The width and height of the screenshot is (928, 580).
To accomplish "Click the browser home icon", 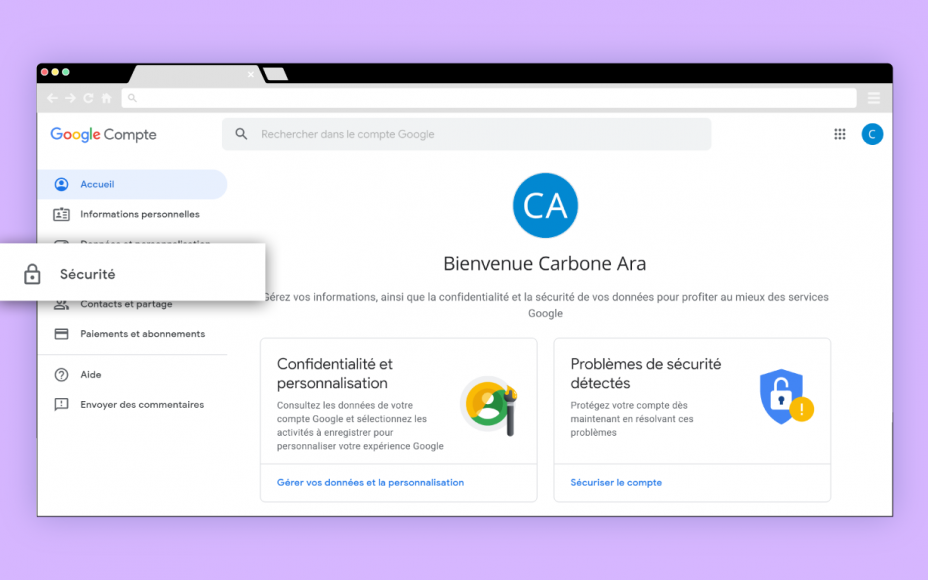I will pyautogui.click(x=107, y=98).
